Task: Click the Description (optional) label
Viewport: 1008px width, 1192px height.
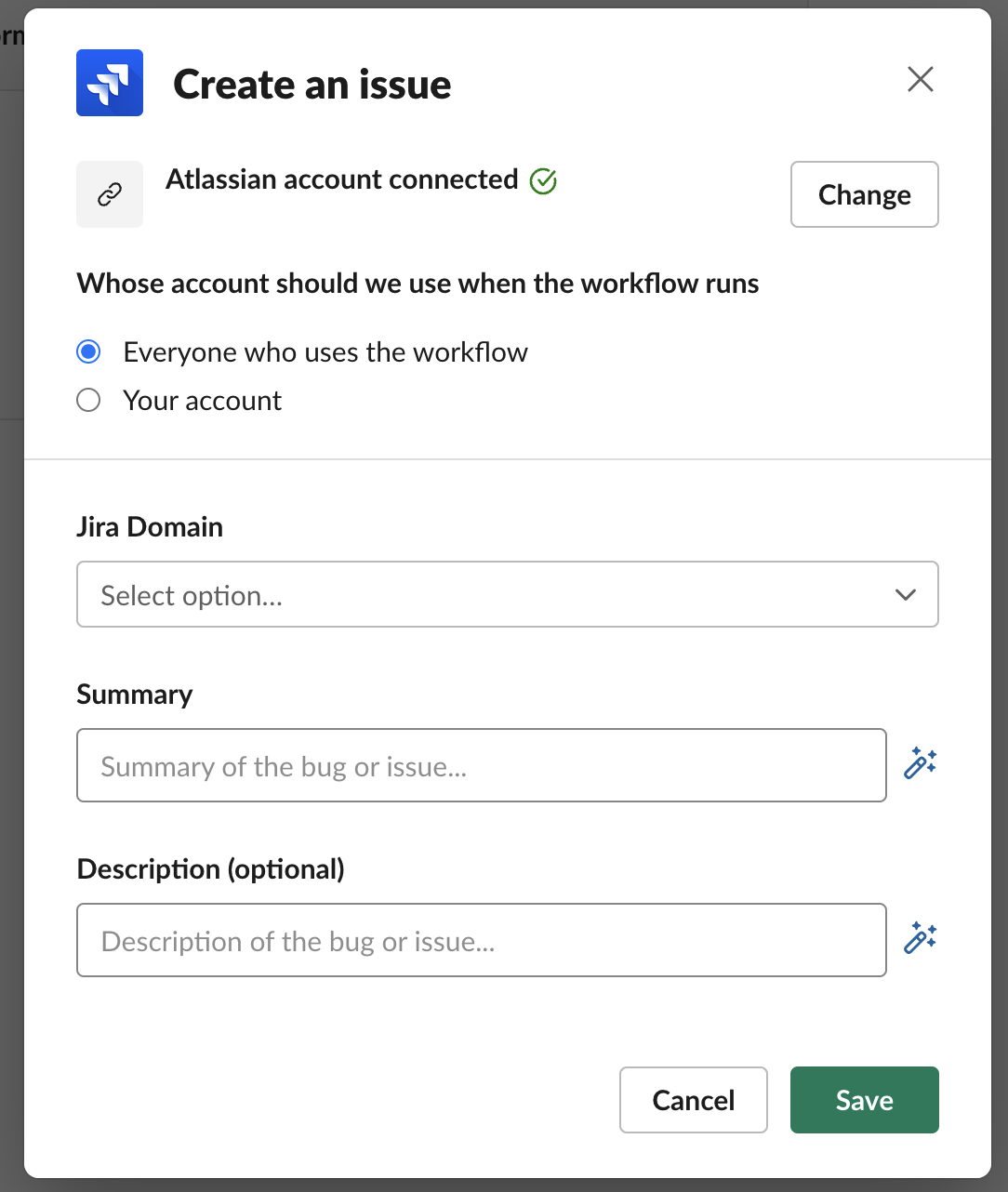Action: coord(211,869)
